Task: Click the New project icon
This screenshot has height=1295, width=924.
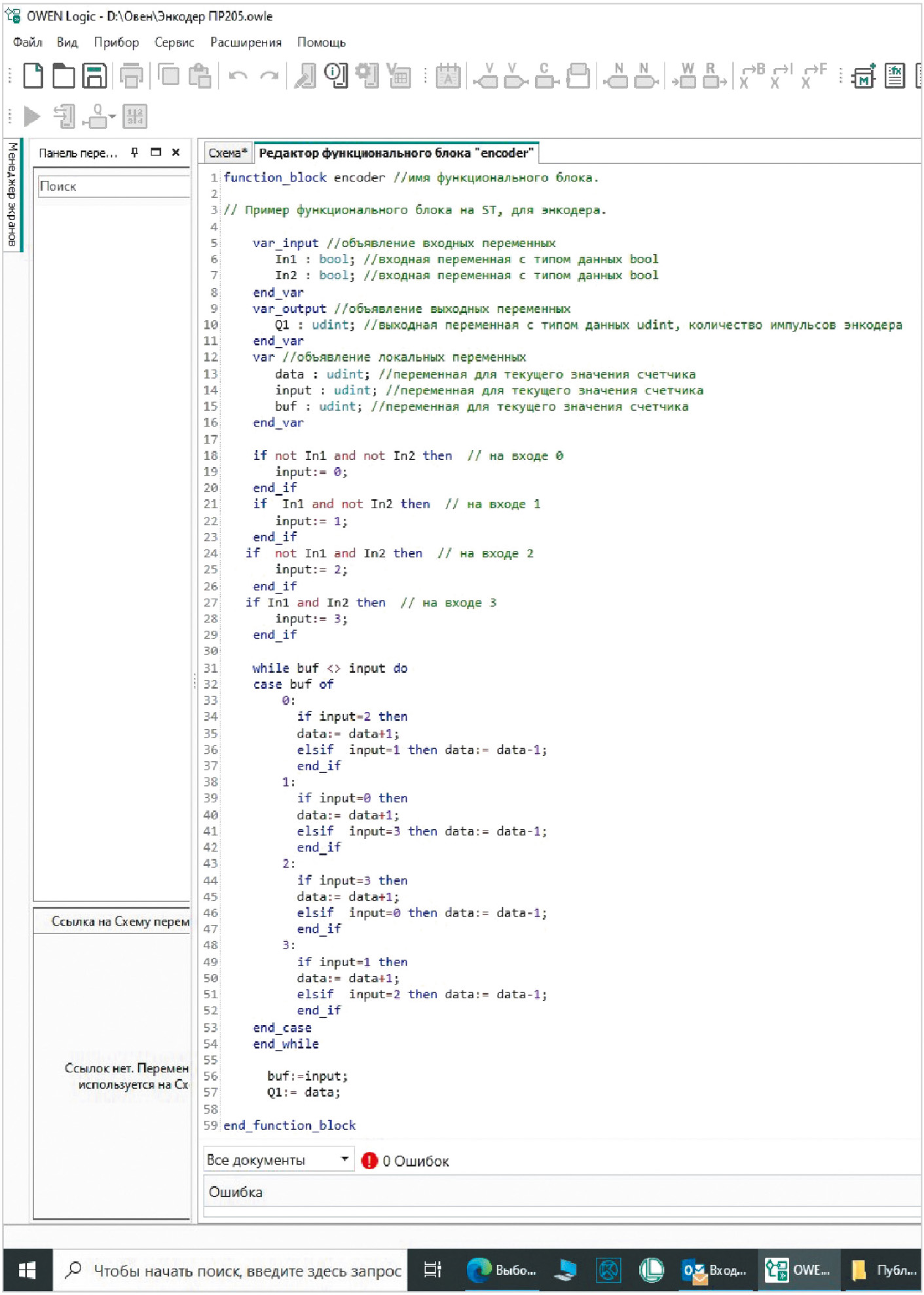Action: [33, 76]
